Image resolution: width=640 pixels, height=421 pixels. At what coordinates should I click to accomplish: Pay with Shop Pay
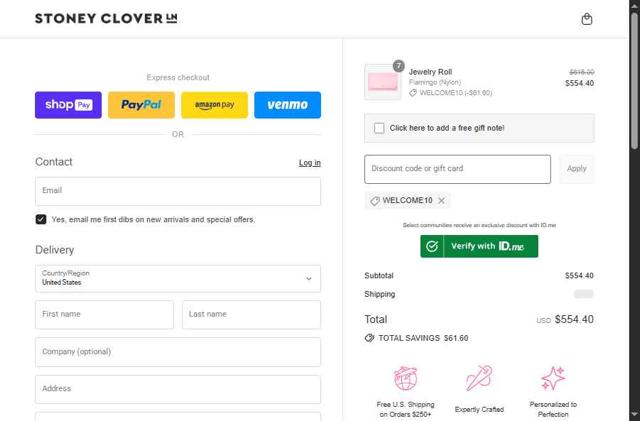click(x=68, y=105)
